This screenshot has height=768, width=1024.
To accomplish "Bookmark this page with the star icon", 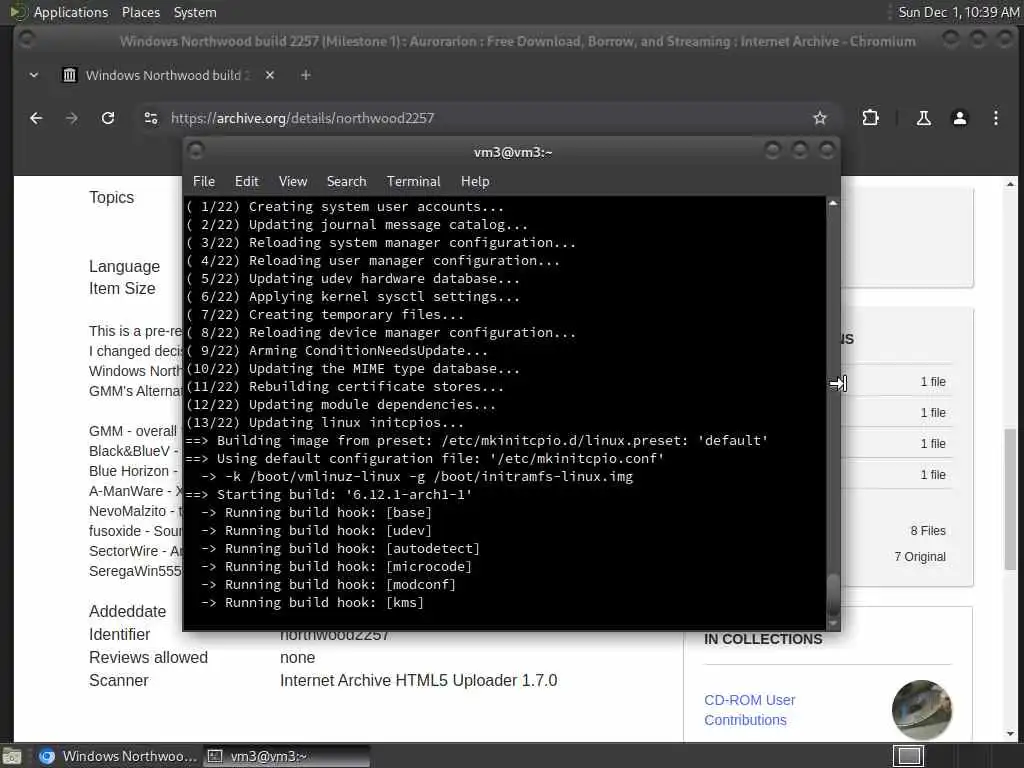I will [x=820, y=118].
